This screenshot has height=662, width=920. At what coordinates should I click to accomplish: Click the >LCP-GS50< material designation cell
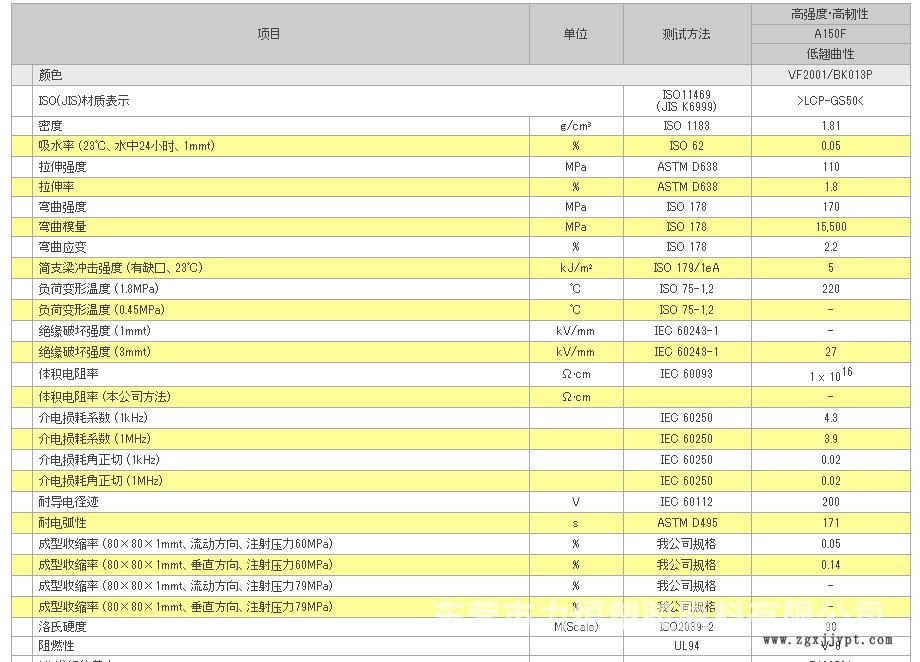coord(830,101)
